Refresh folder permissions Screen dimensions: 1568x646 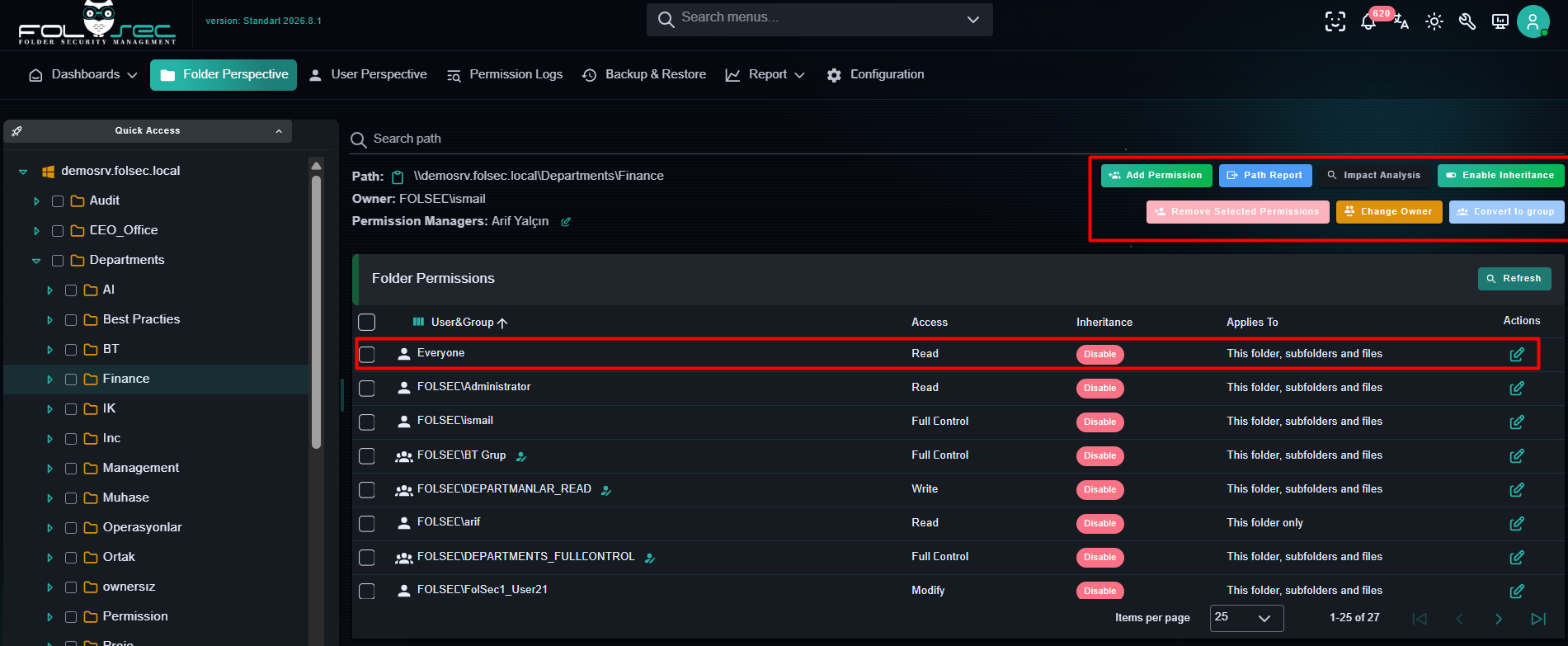pos(1514,279)
